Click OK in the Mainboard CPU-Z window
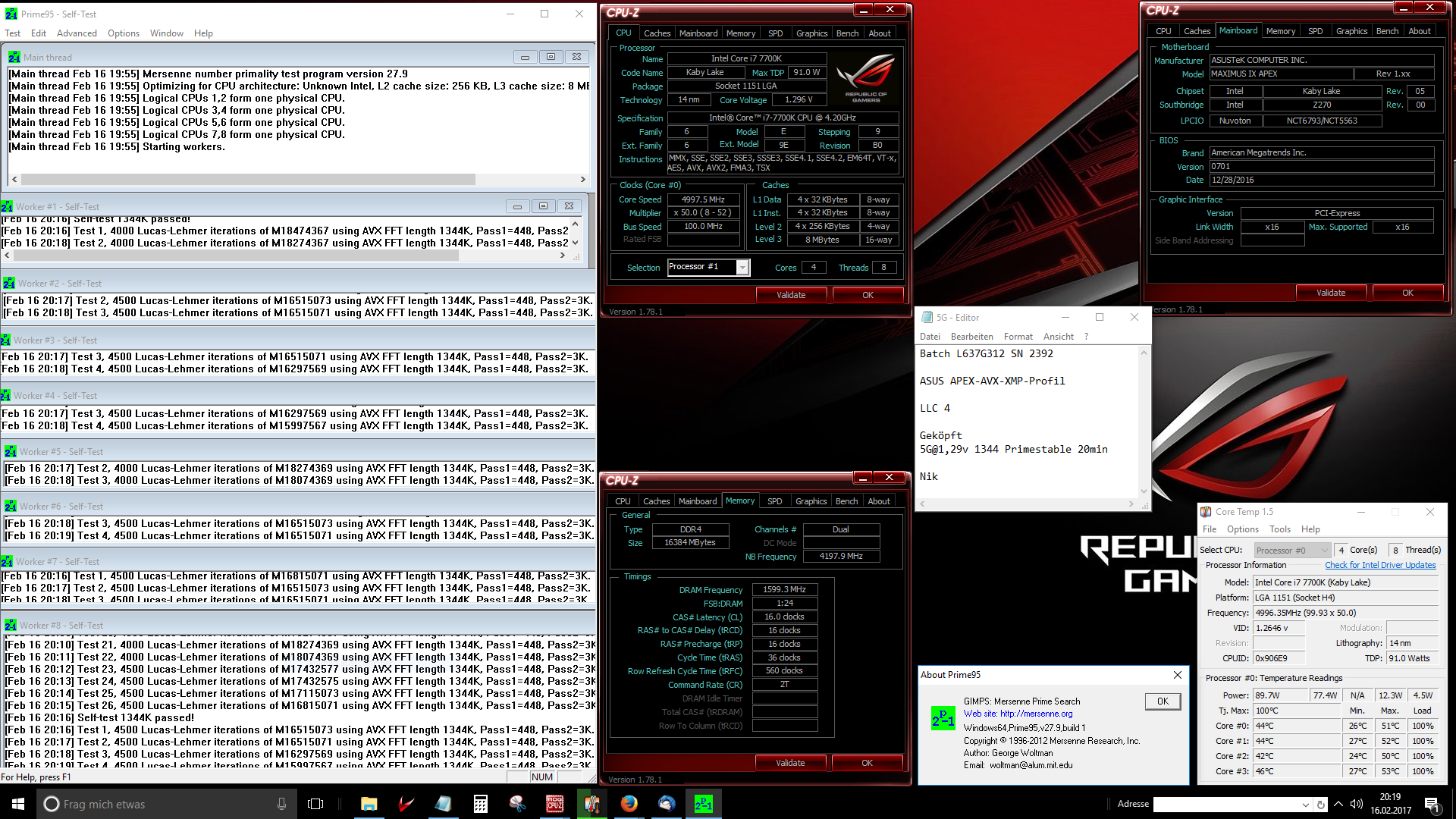The image size is (1456, 819). point(1407,293)
